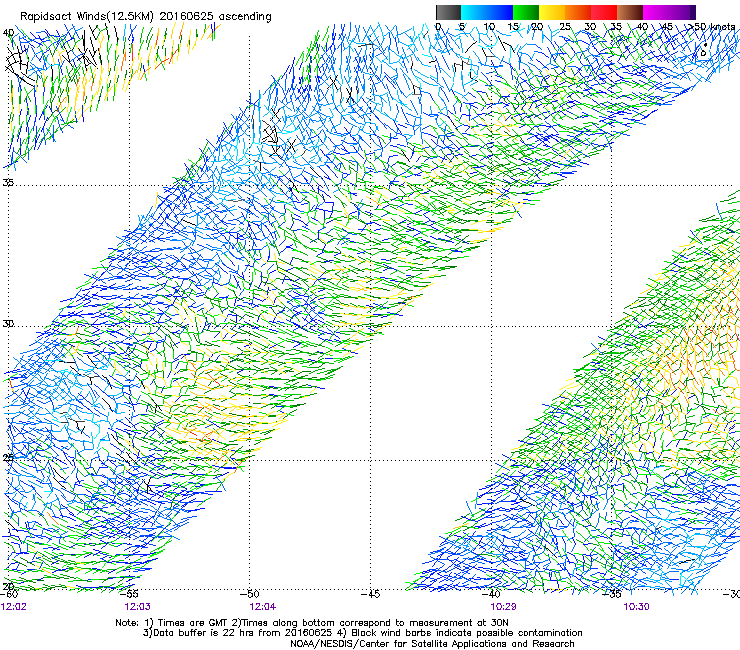
Task: Click the red 30-35 knots legend swatch
Action: click(x=604, y=12)
